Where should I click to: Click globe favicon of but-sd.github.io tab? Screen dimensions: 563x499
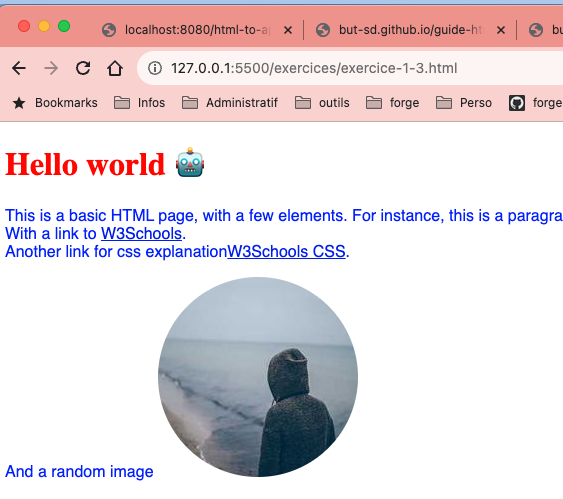click(323, 30)
